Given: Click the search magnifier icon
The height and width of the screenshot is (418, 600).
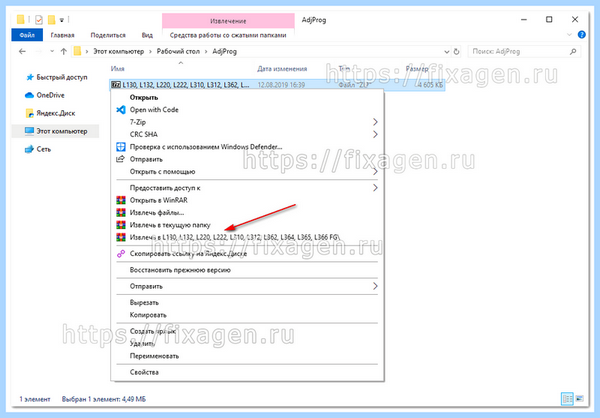Looking at the screenshot, I should 573,51.
